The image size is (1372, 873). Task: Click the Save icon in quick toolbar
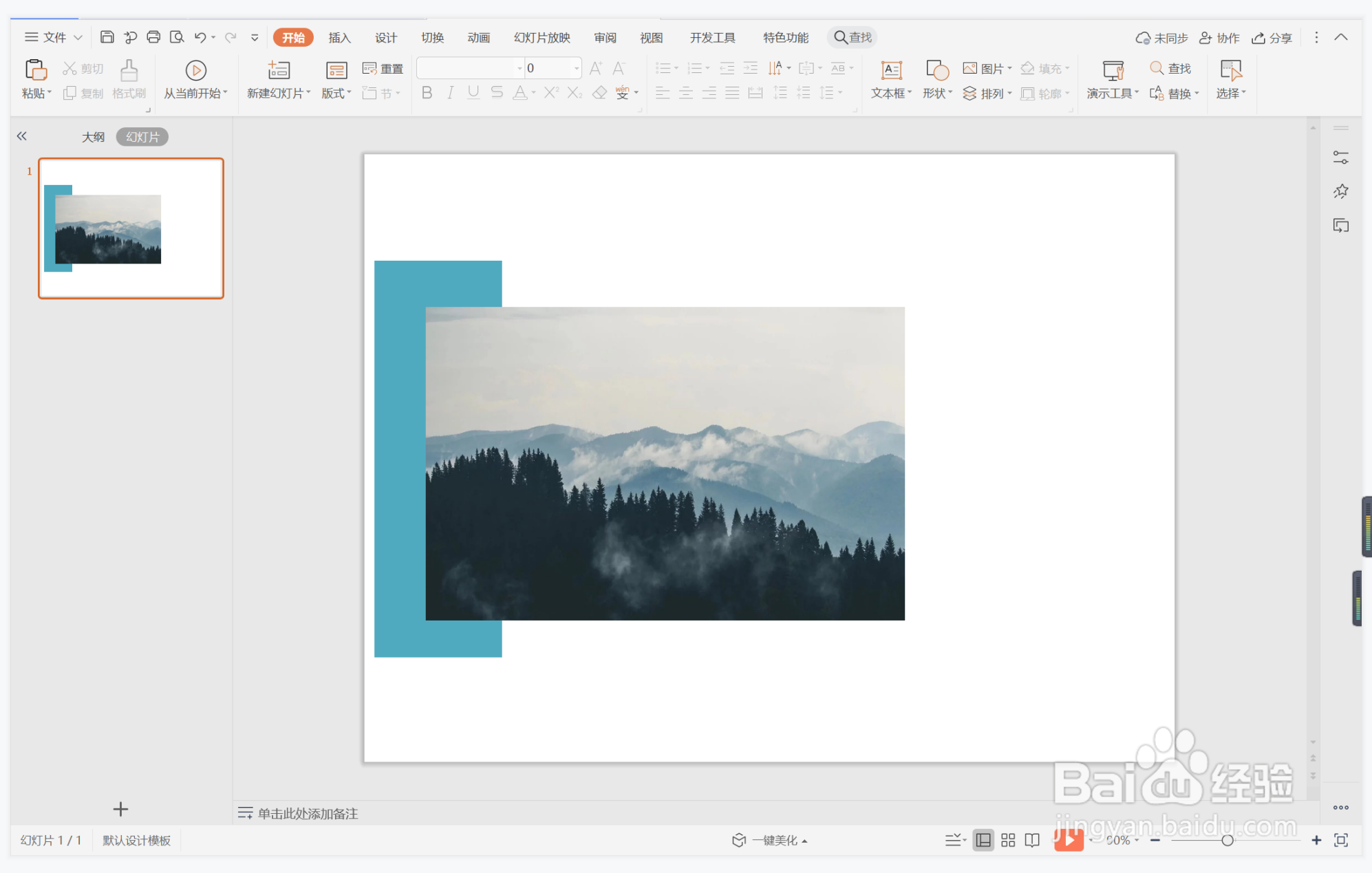[107, 37]
